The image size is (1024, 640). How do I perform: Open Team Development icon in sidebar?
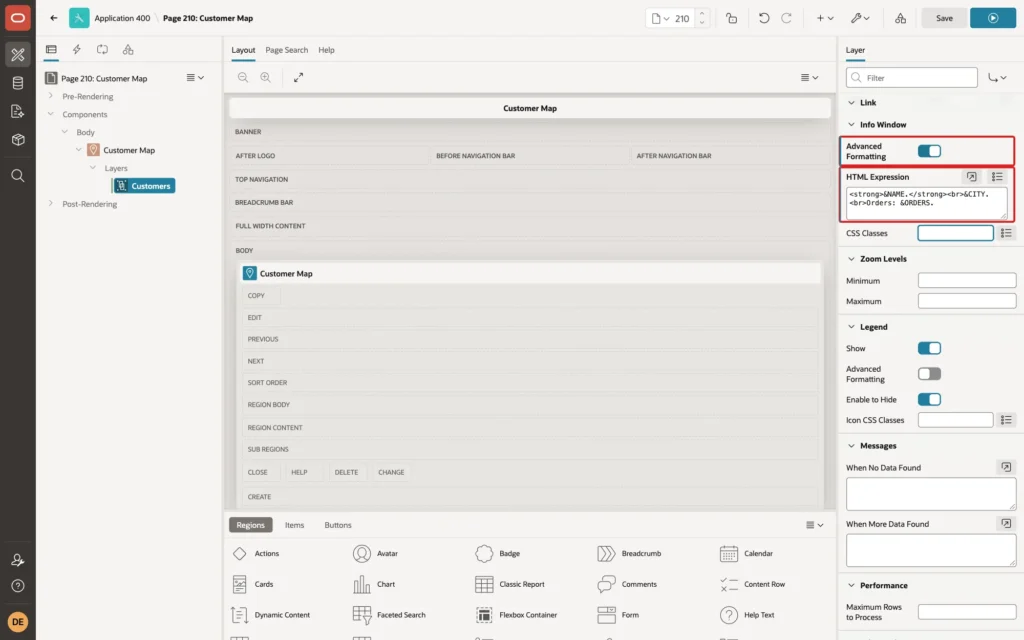18,112
